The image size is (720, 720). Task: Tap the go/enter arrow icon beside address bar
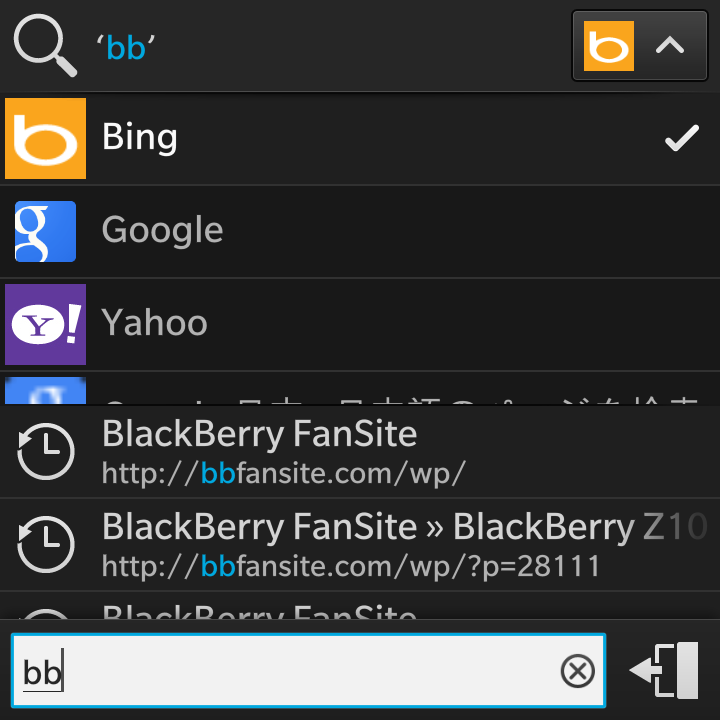point(664,670)
